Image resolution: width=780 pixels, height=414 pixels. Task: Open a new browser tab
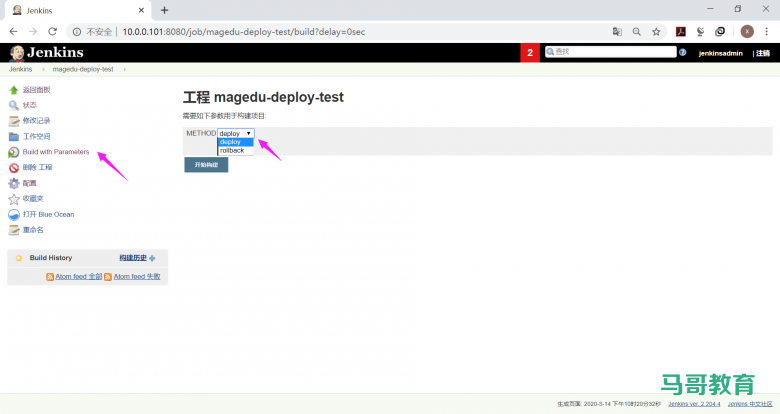[x=165, y=10]
